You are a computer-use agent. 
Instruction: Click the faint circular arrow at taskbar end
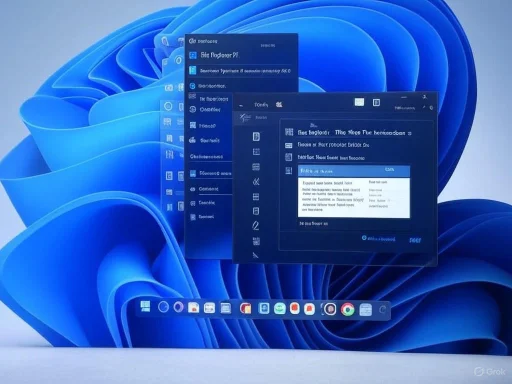point(383,310)
